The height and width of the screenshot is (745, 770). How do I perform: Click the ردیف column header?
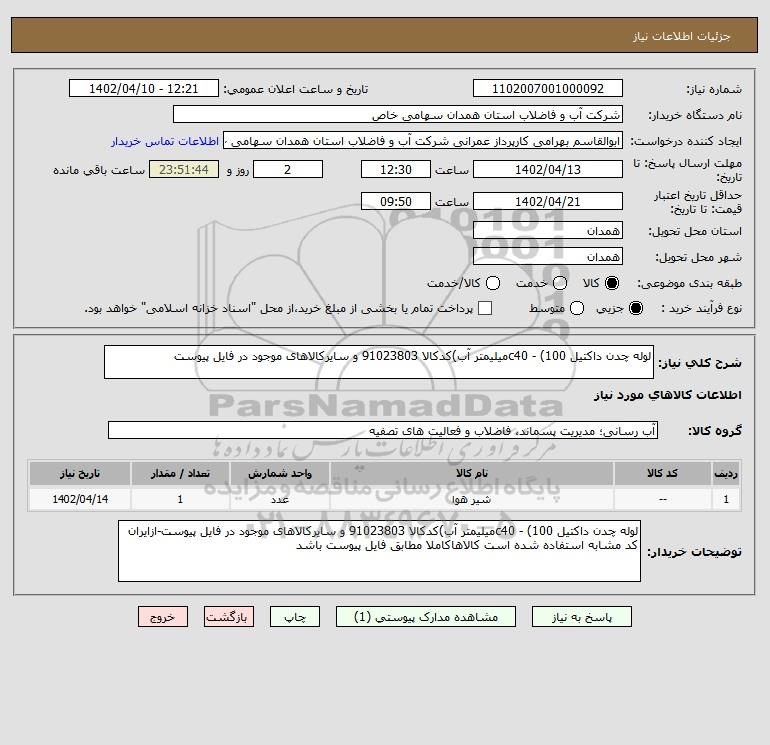point(725,473)
